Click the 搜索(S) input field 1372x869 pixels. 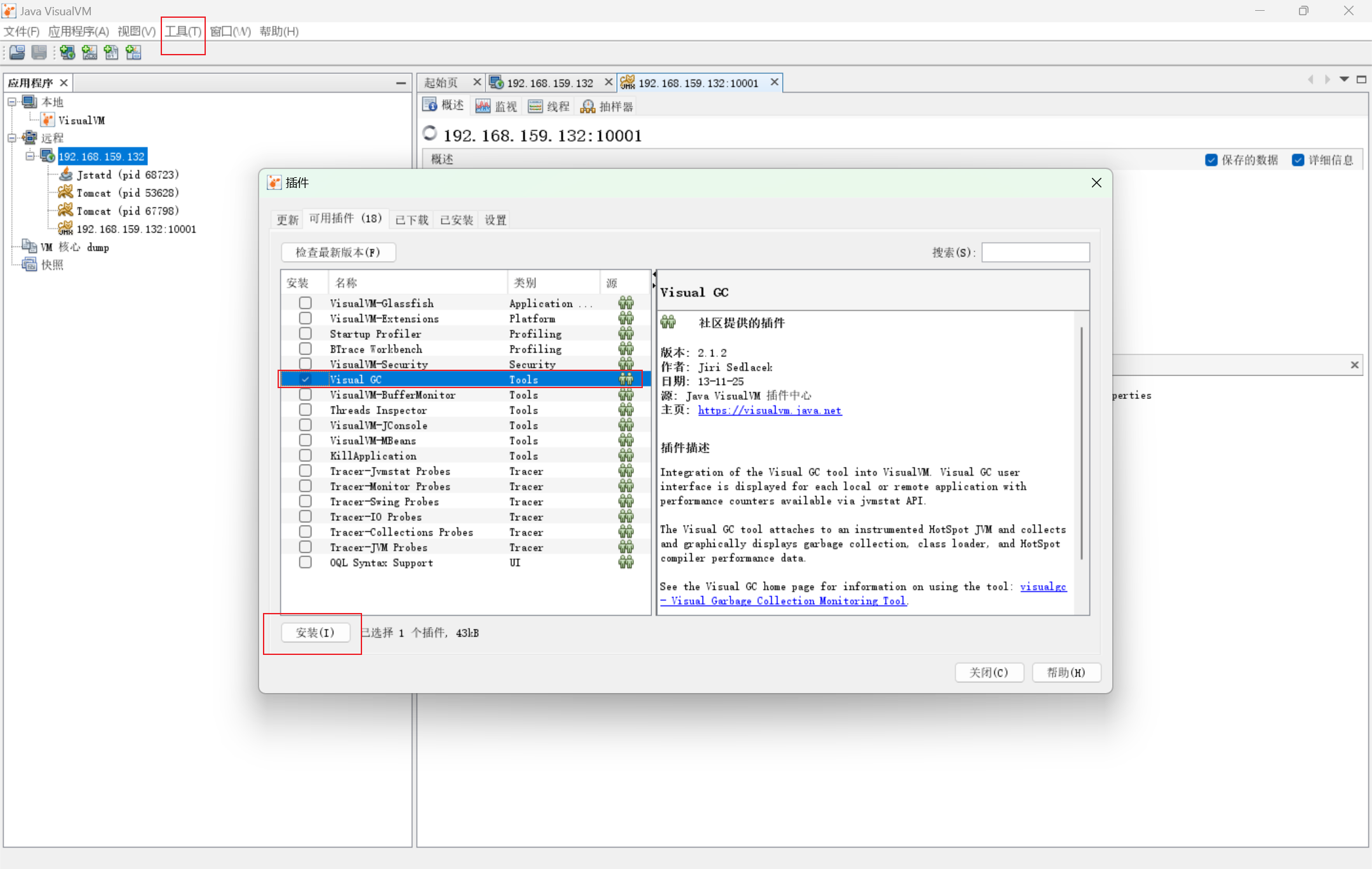point(1035,252)
